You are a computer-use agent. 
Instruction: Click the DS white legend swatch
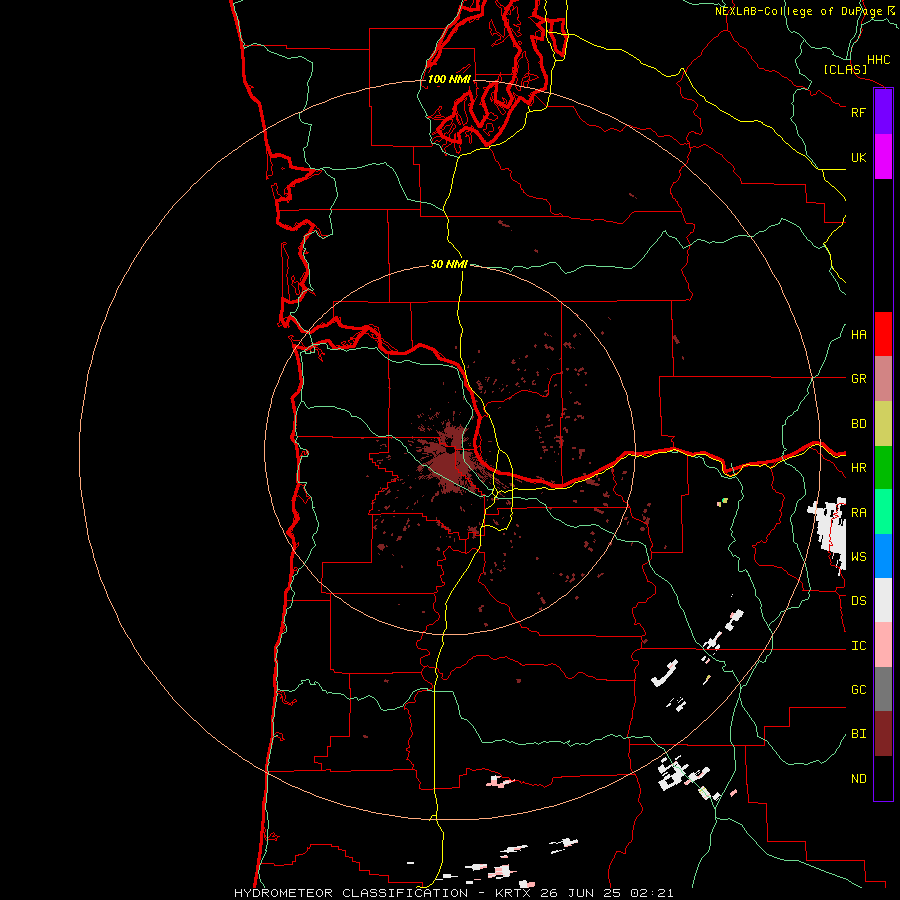click(x=883, y=600)
